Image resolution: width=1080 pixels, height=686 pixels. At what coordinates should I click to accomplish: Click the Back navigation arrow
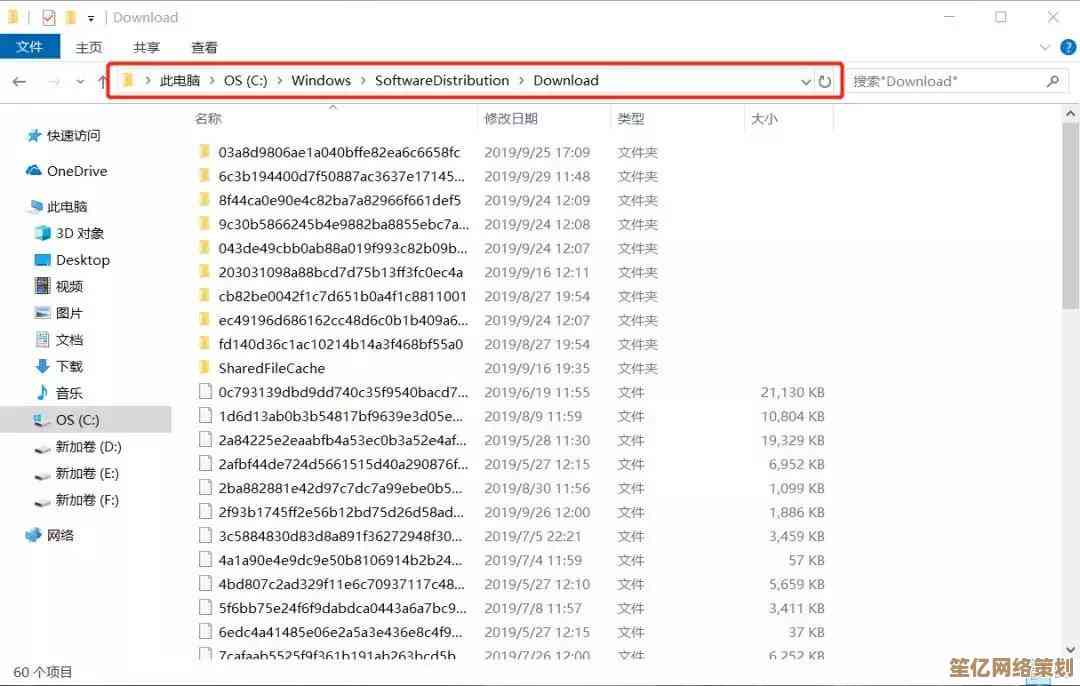(19, 81)
